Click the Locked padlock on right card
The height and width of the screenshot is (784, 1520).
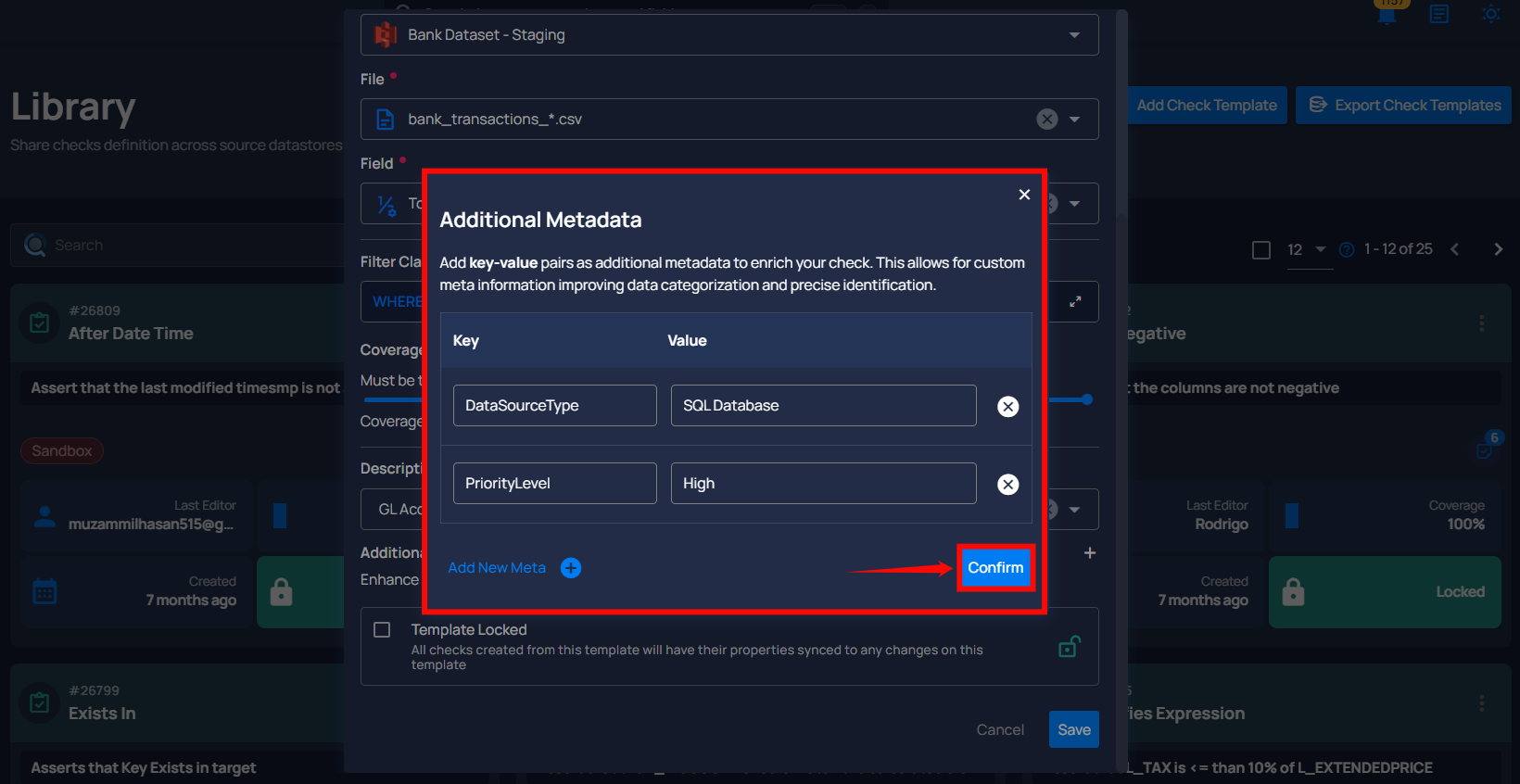coord(1293,591)
